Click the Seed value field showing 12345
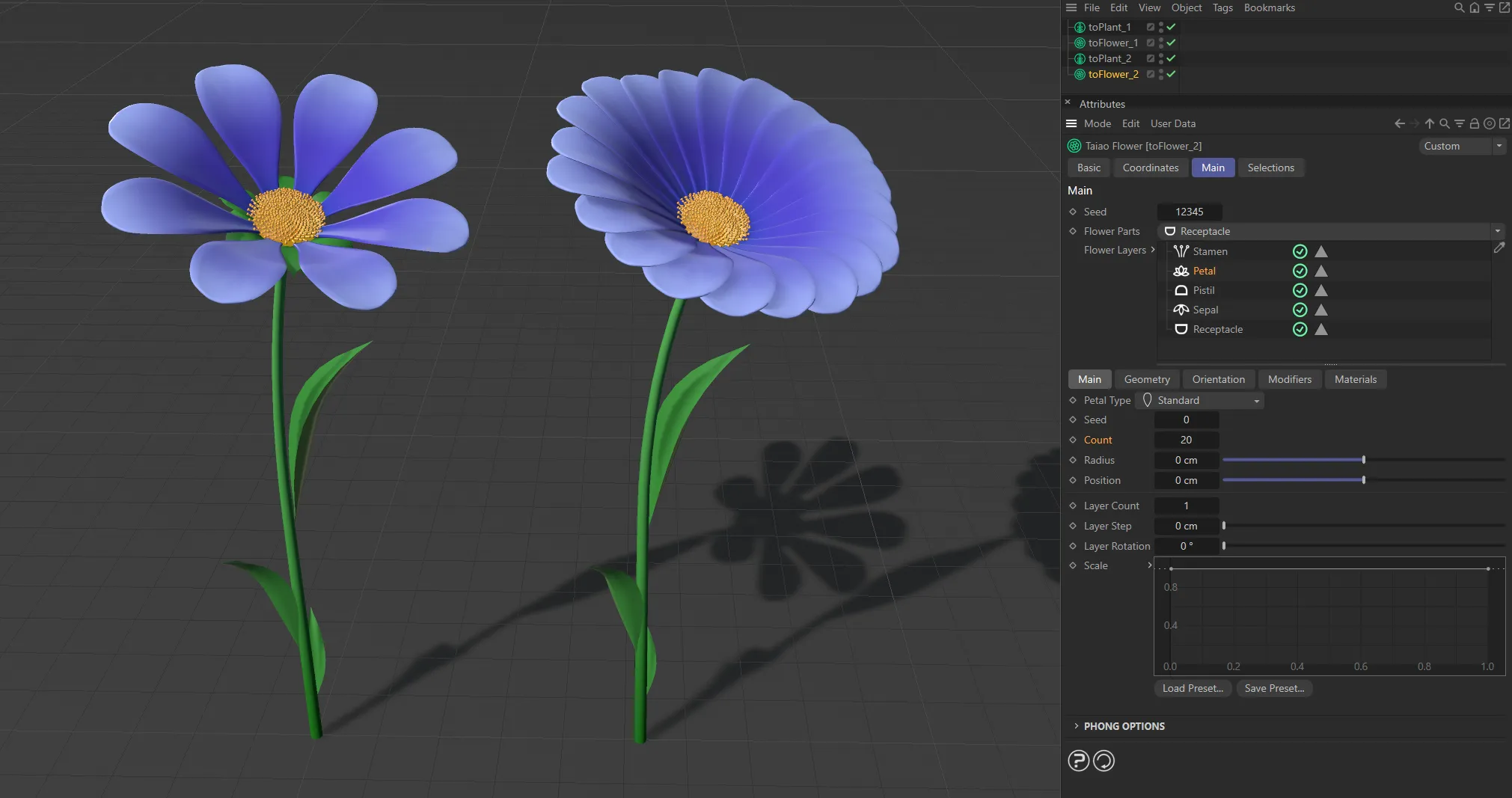 pos(1188,212)
